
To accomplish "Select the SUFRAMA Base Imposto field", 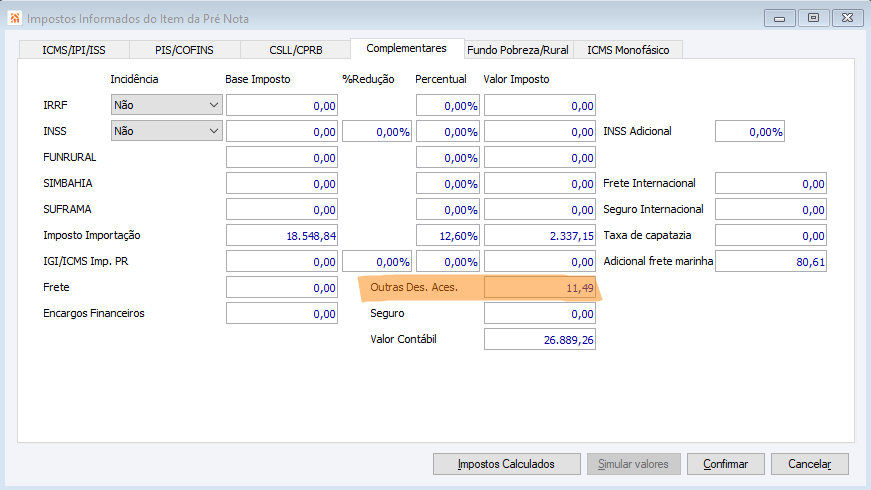I will click(282, 210).
